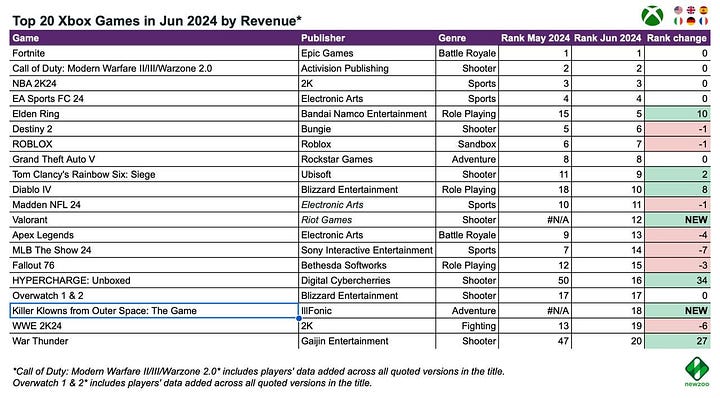This screenshot has width=720, height=398.
Task: Click the Italy flag icon
Action: click(x=678, y=21)
